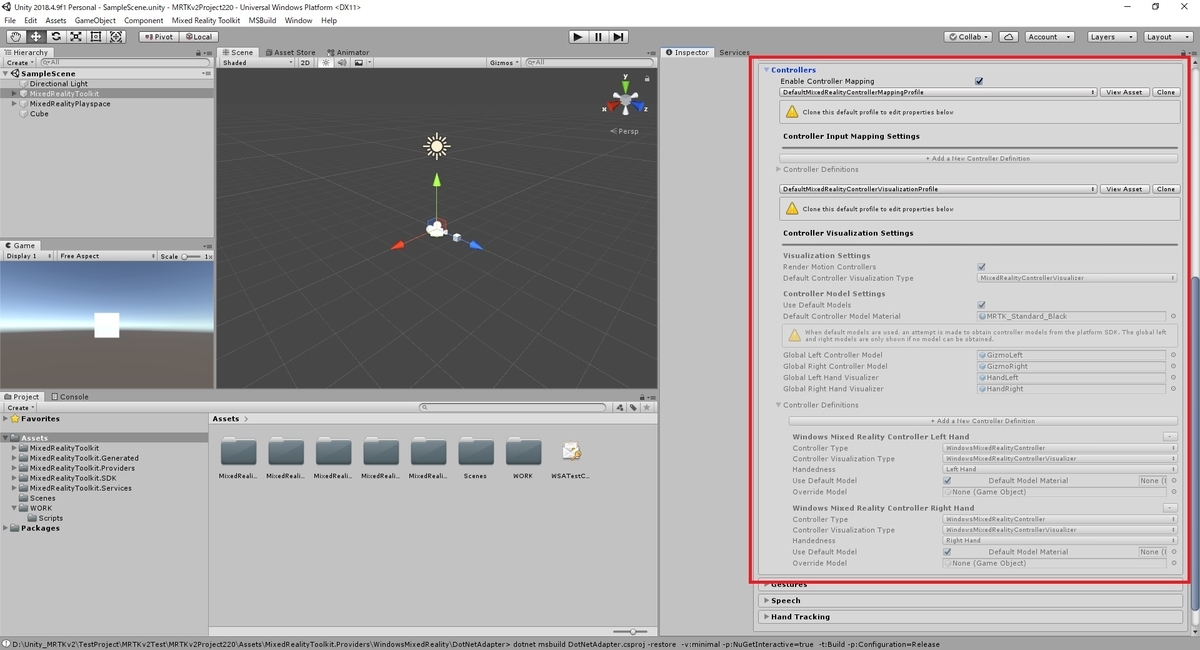The image size is (1200, 650).
Task: Click the Pause button in the toolbar
Action: coord(598,37)
